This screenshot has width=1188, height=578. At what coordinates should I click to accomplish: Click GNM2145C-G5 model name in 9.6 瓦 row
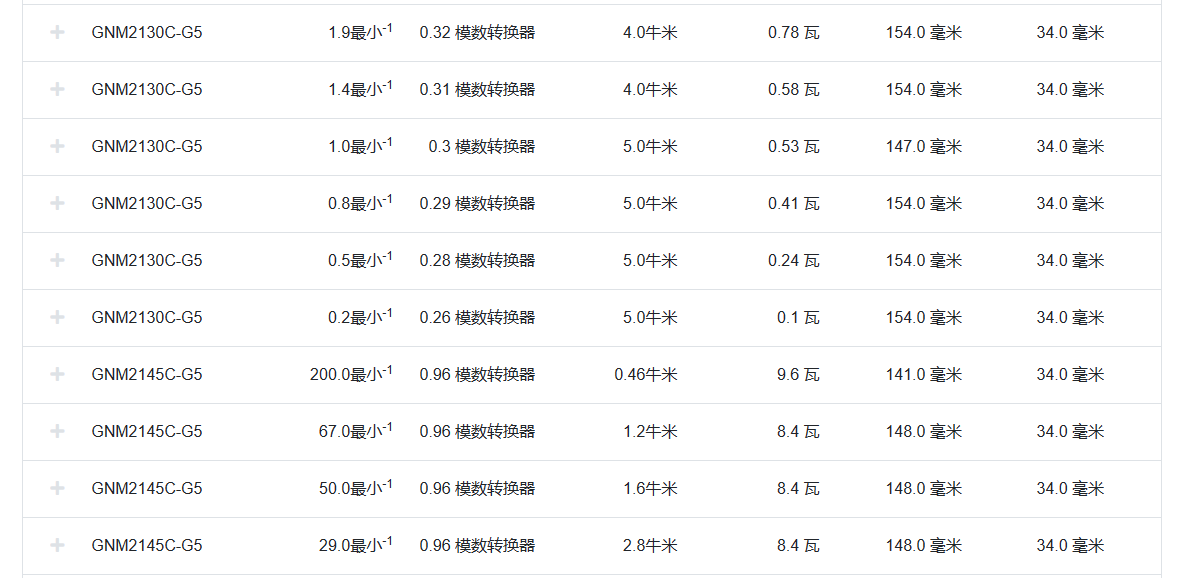pos(146,374)
